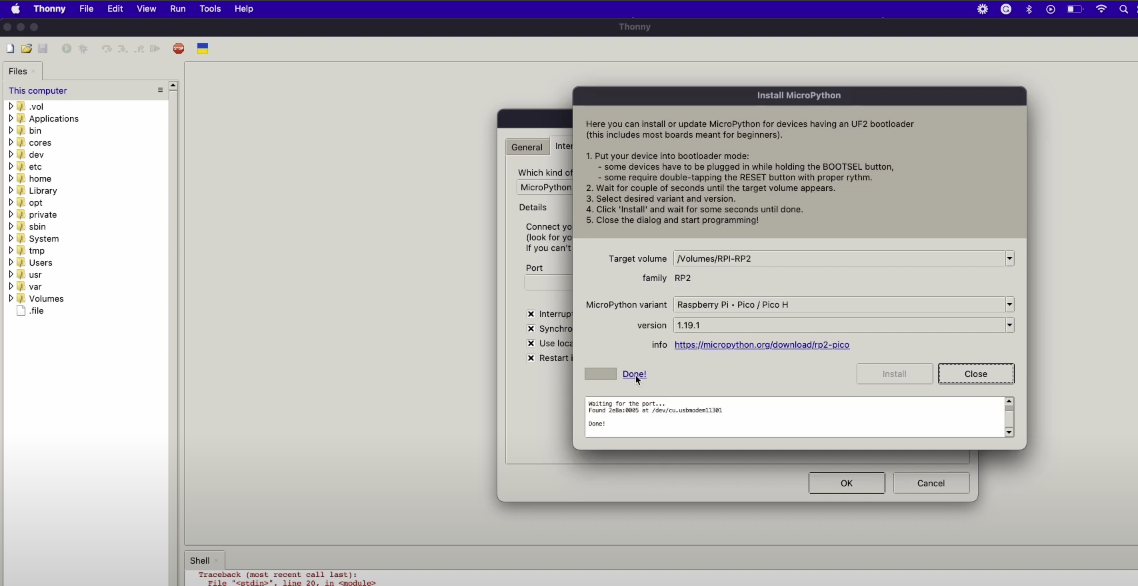Click OK in the options dialog
The width and height of the screenshot is (1138, 586).
coord(846,483)
